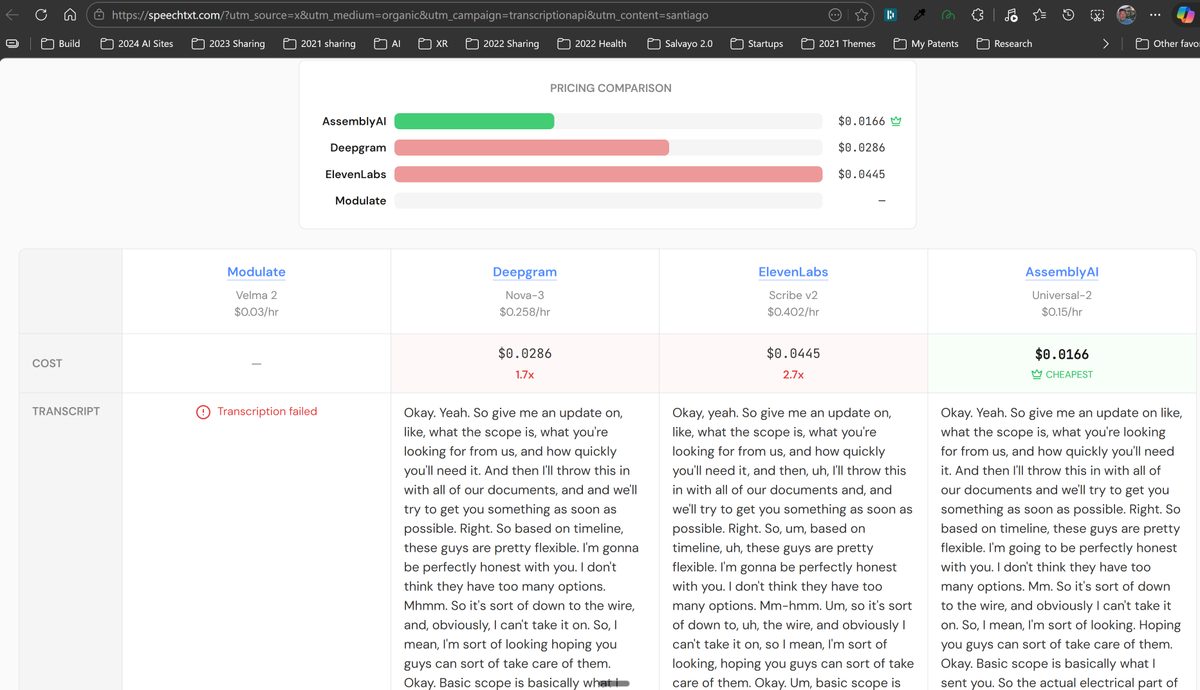The height and width of the screenshot is (690, 1200).
Task: Follow the Deepgram column header link
Action: [x=525, y=272]
